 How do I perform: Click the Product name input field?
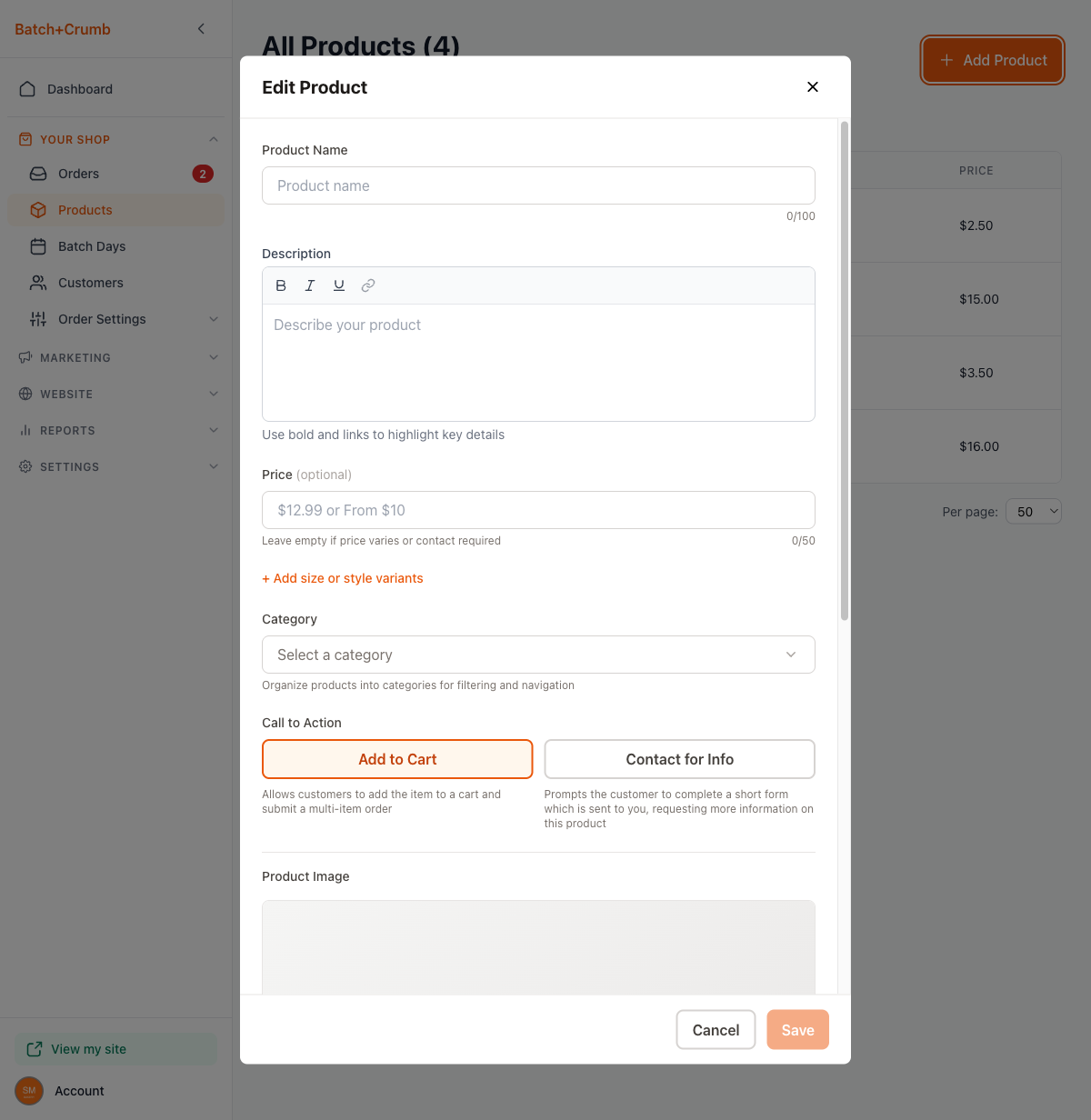click(x=538, y=185)
